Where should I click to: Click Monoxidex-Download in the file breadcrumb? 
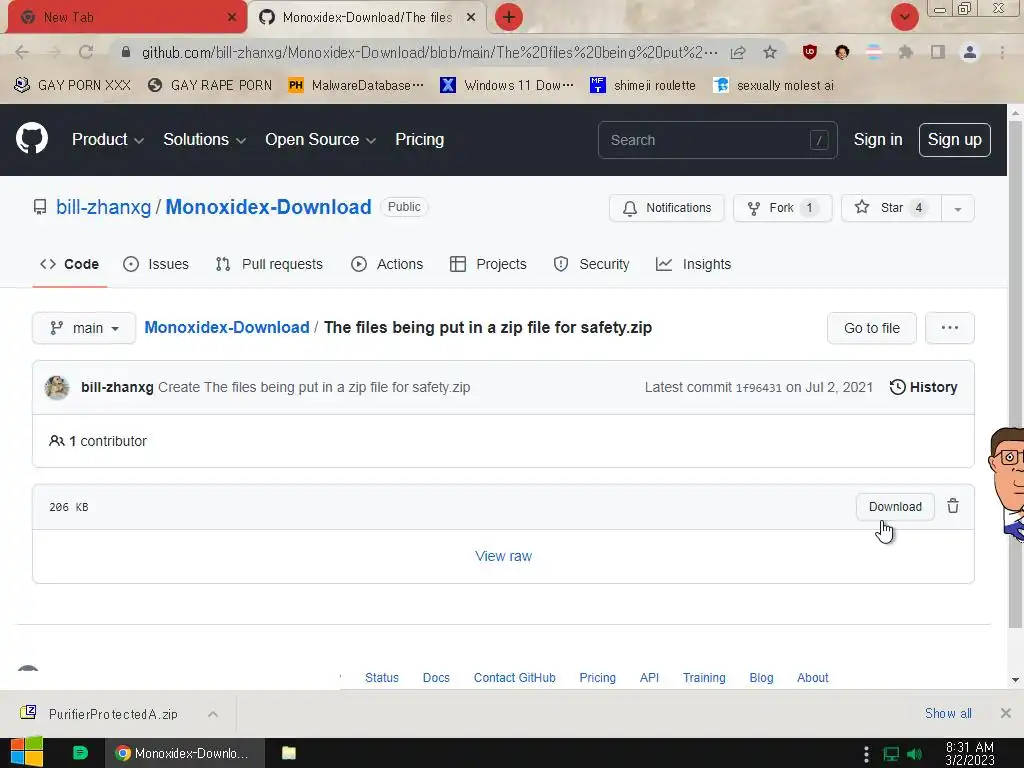click(227, 327)
